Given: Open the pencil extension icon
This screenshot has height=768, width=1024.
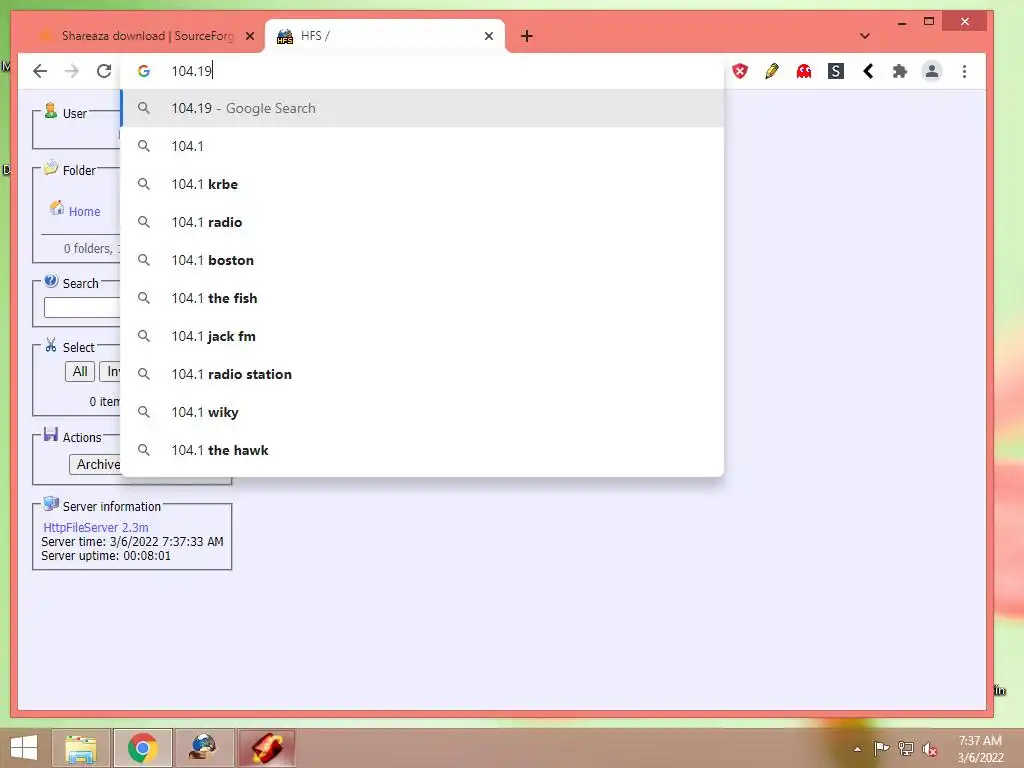Looking at the screenshot, I should (x=772, y=71).
